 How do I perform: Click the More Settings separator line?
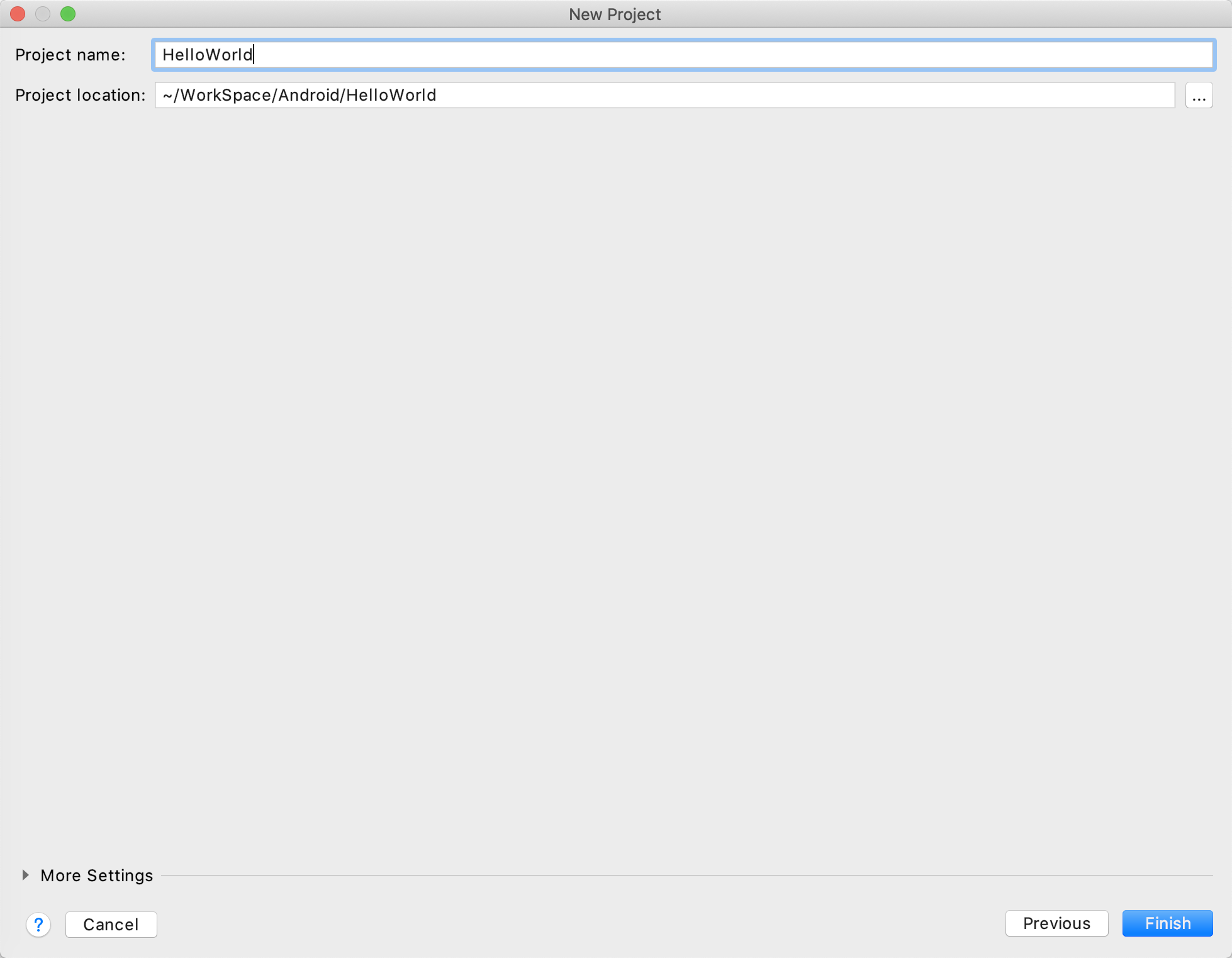(x=686, y=875)
